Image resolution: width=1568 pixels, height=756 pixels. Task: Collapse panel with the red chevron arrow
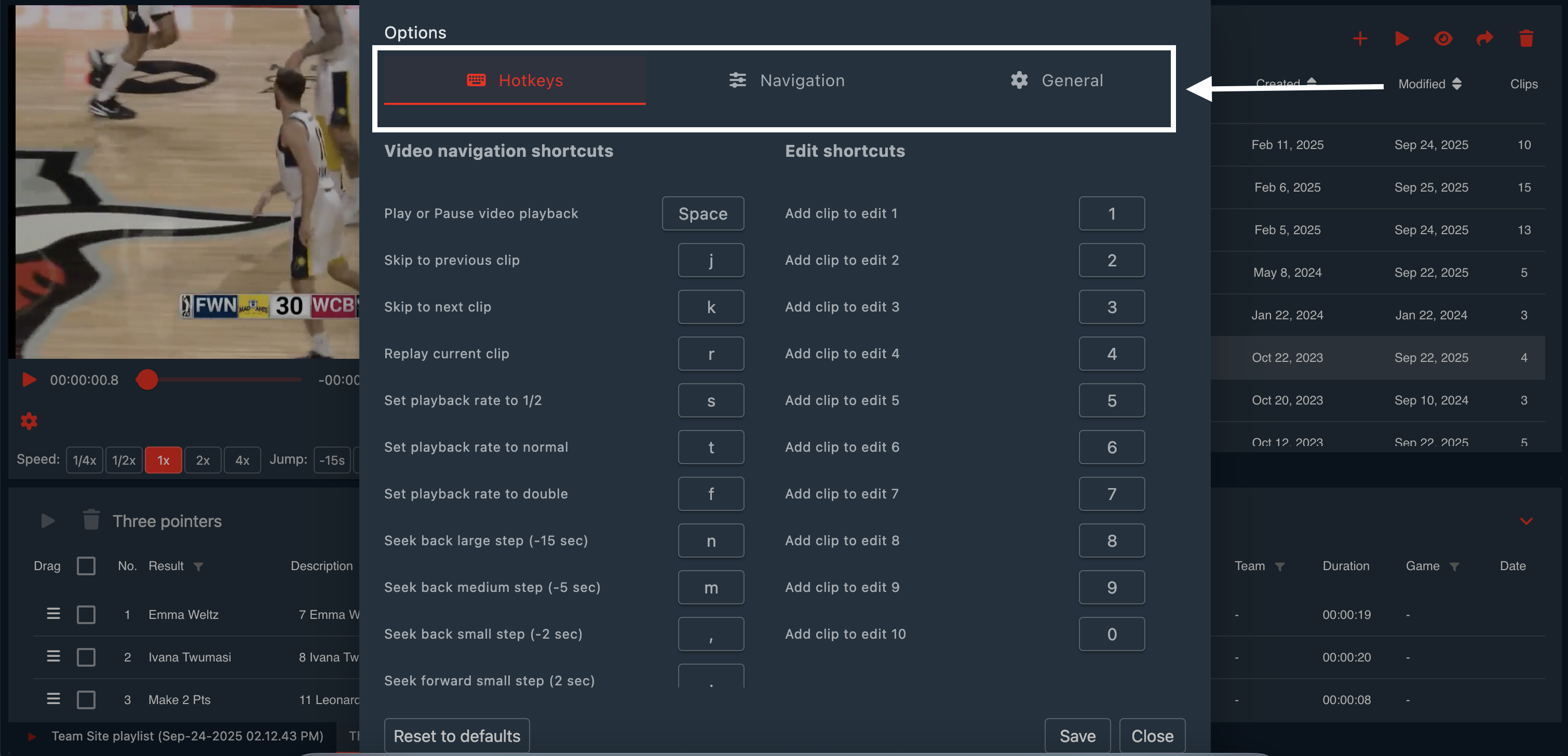1526,521
